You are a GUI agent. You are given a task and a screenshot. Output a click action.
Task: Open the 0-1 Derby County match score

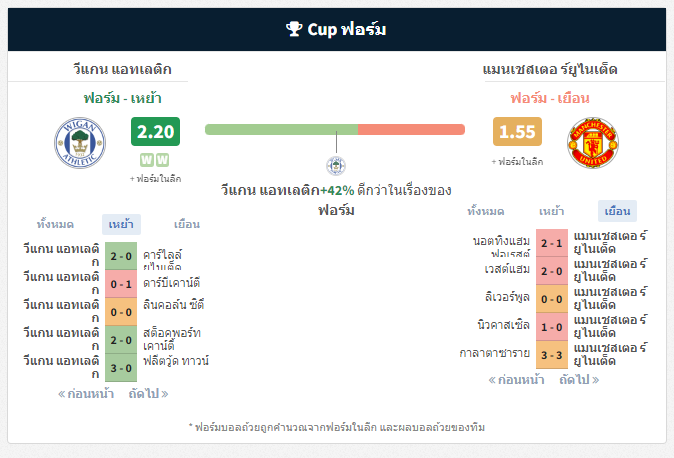[121, 284]
